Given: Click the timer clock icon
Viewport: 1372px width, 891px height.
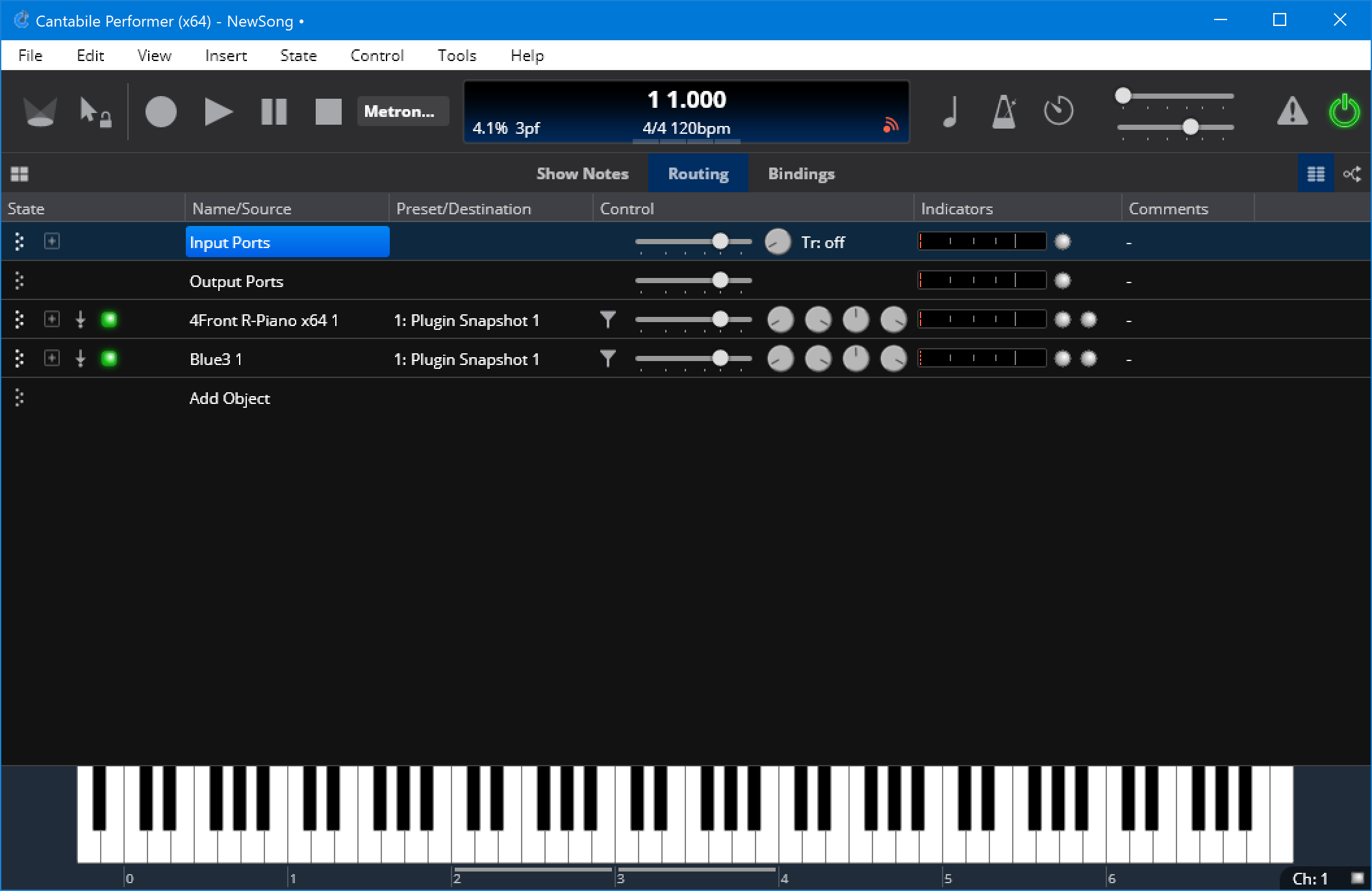Looking at the screenshot, I should (x=1058, y=111).
